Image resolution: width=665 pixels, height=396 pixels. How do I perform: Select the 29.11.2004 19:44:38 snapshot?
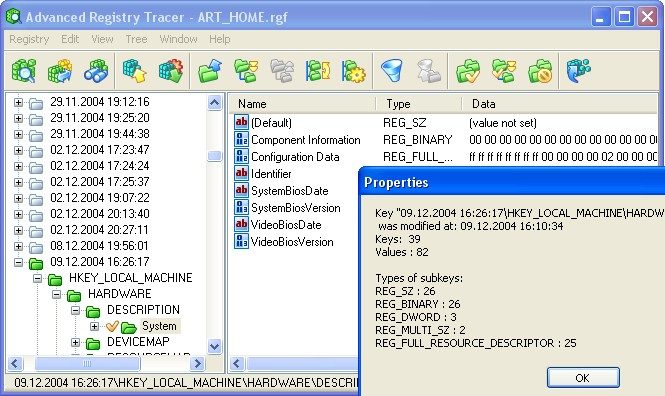[x=100, y=134]
